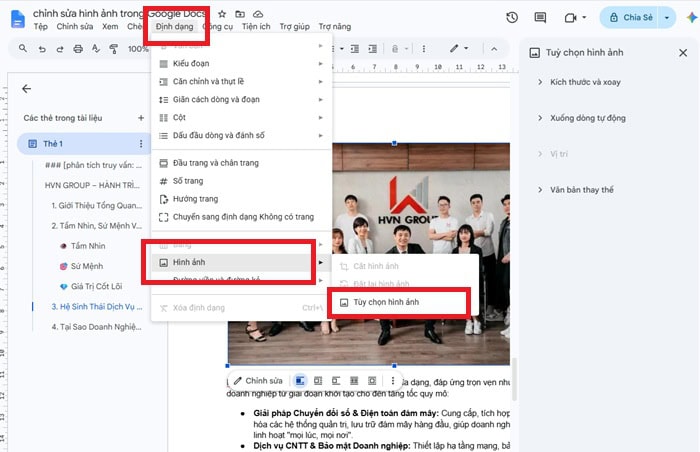Show the comments panel icon
The width and height of the screenshot is (700, 452).
540,17
